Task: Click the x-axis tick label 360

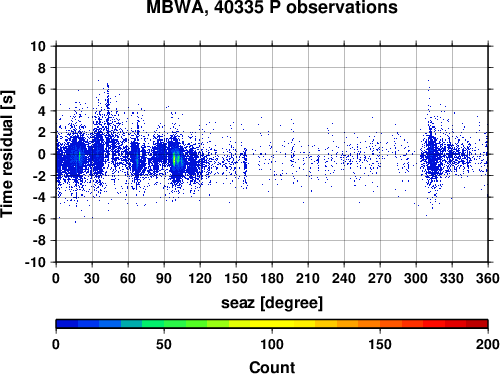Action: click(488, 278)
